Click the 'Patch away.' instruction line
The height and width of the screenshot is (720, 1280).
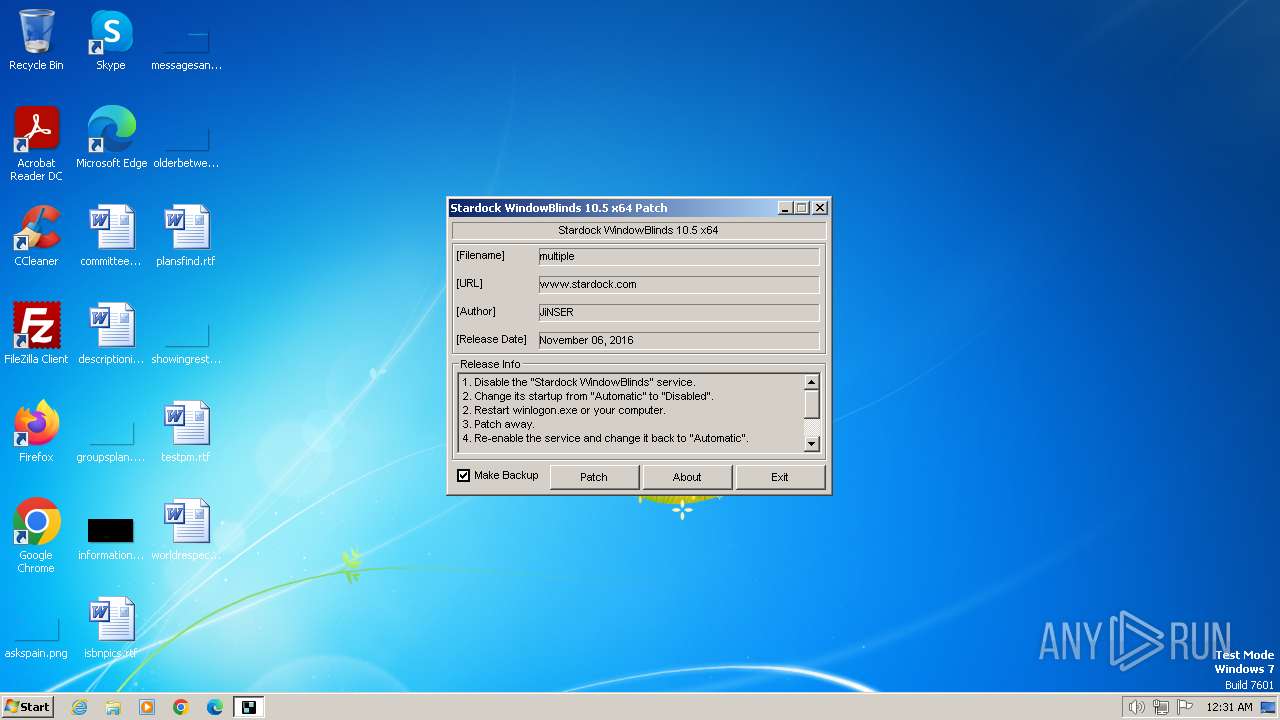point(498,424)
